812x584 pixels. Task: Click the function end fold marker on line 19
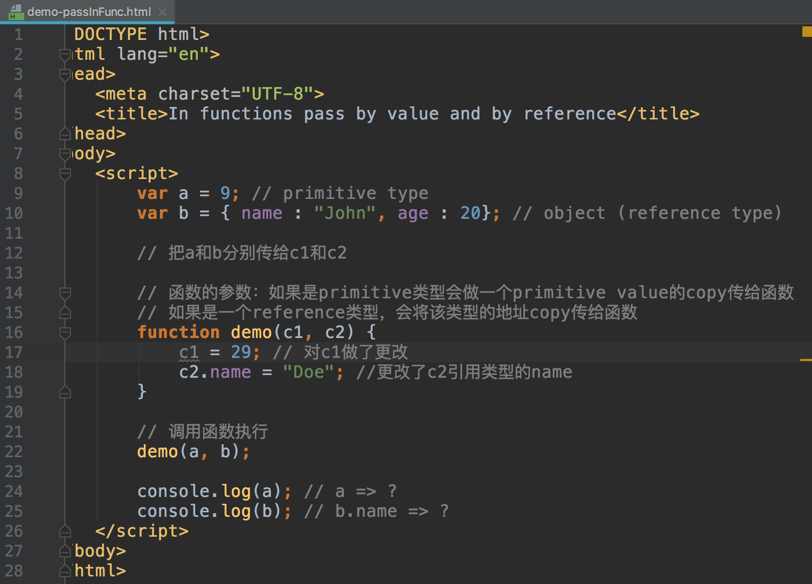(65, 392)
